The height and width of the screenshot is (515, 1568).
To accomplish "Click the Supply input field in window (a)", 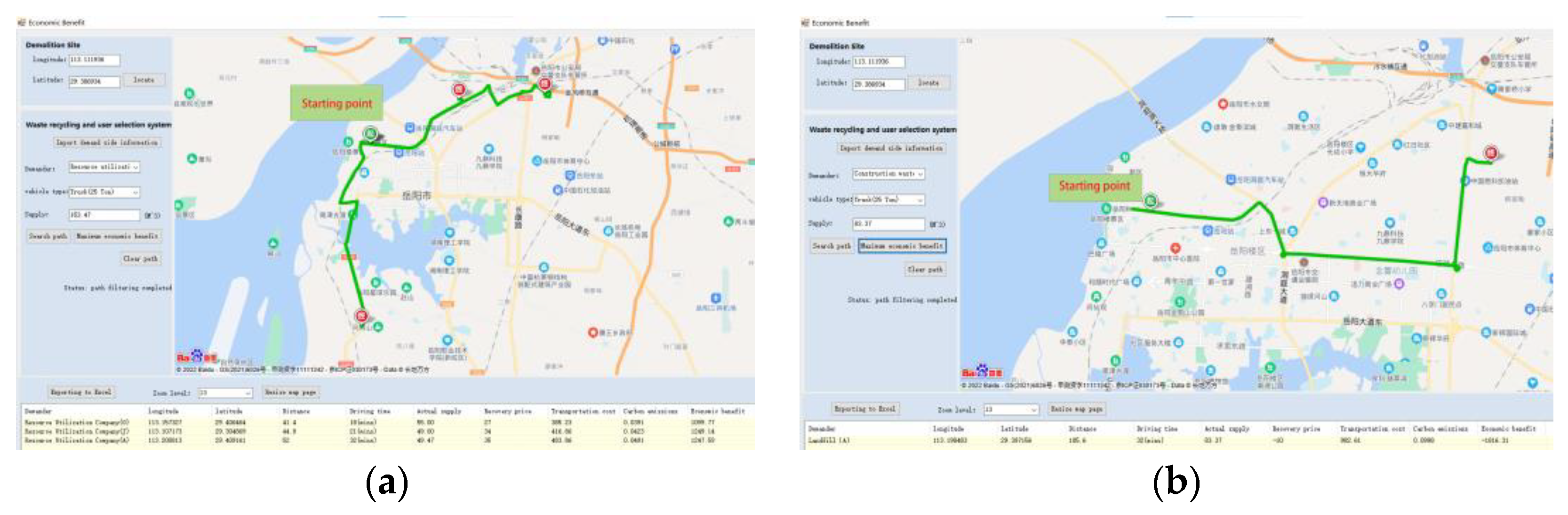I will tap(104, 215).
